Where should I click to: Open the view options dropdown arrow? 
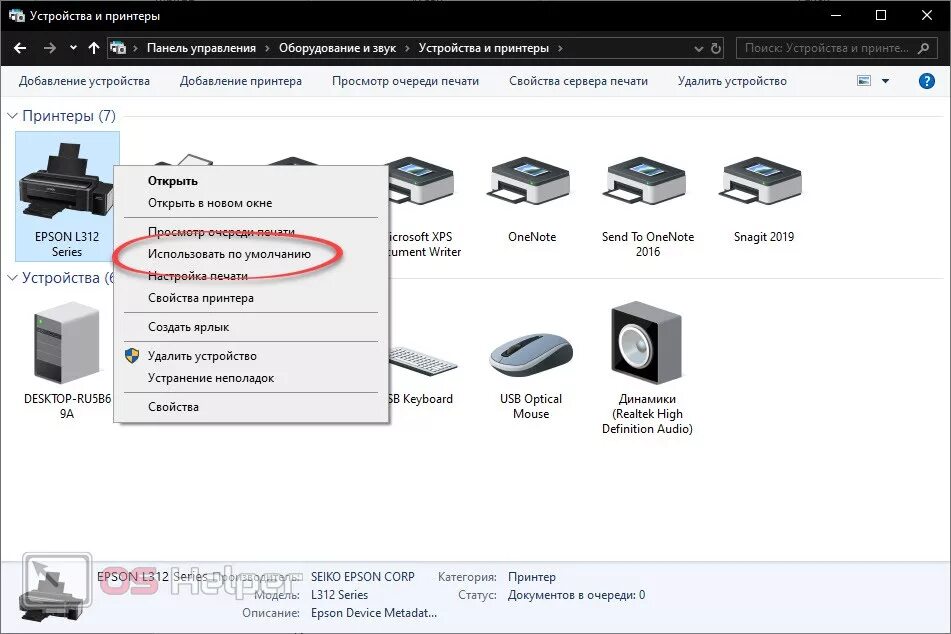(x=885, y=81)
